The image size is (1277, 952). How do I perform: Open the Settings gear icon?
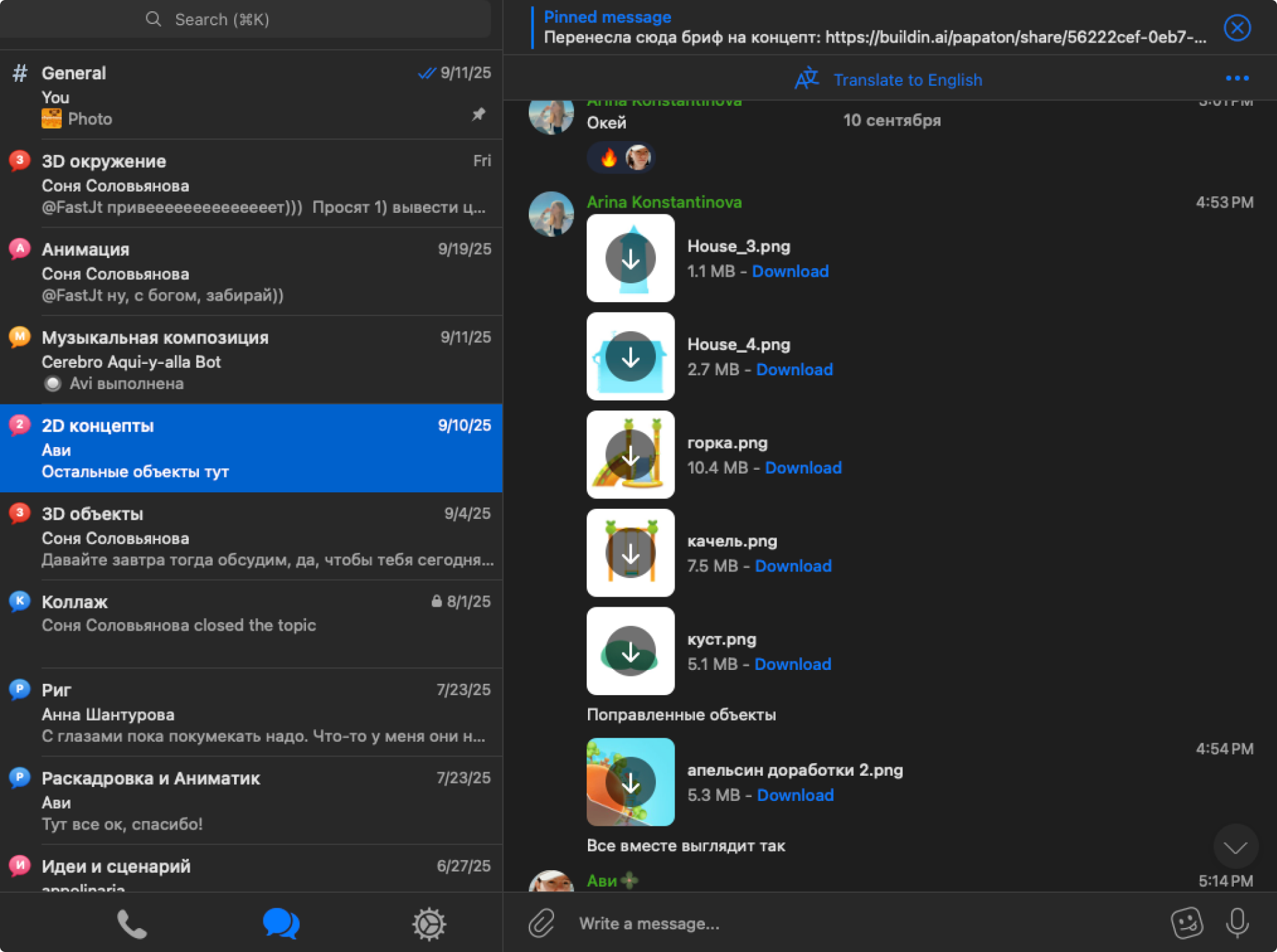429,924
